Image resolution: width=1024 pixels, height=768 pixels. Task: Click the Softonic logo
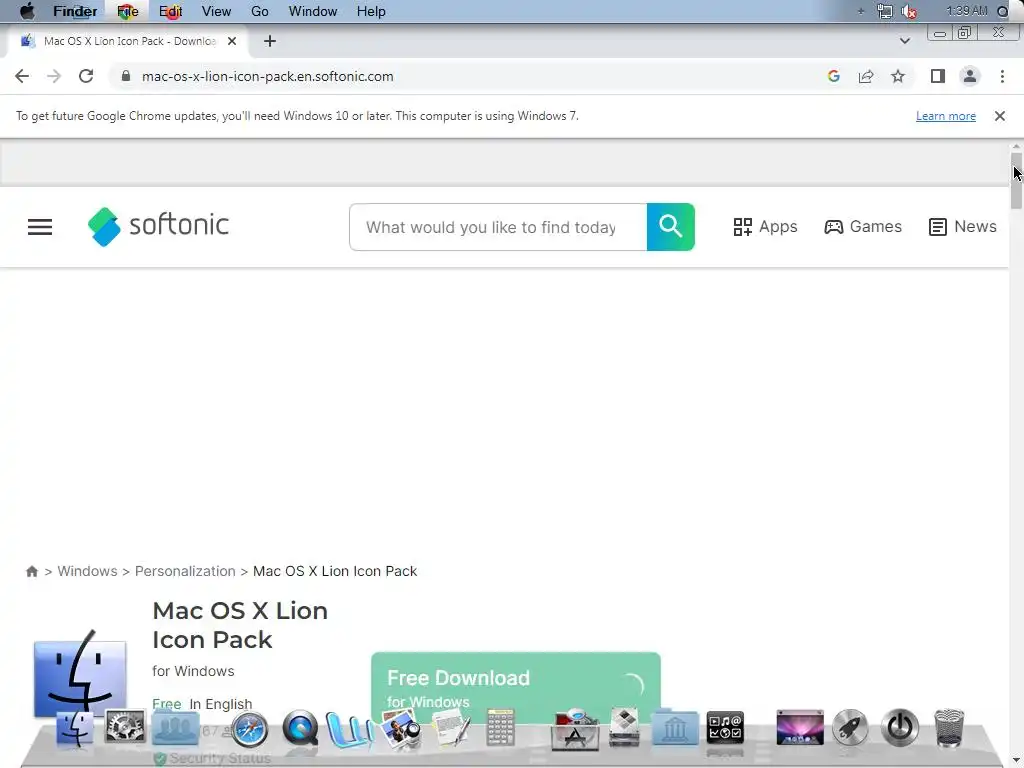[x=158, y=226]
